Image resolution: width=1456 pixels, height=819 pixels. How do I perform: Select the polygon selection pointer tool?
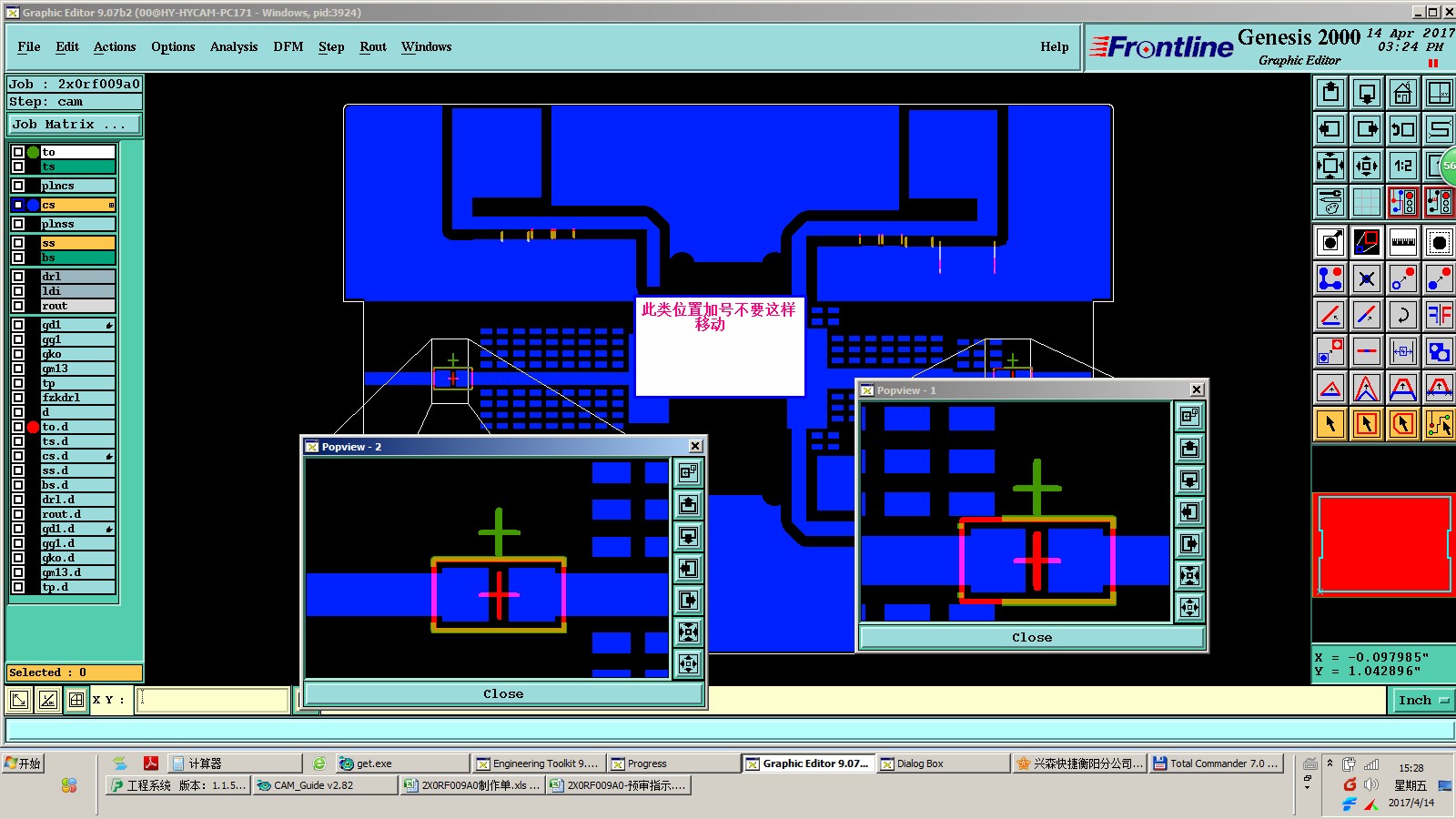1403,424
